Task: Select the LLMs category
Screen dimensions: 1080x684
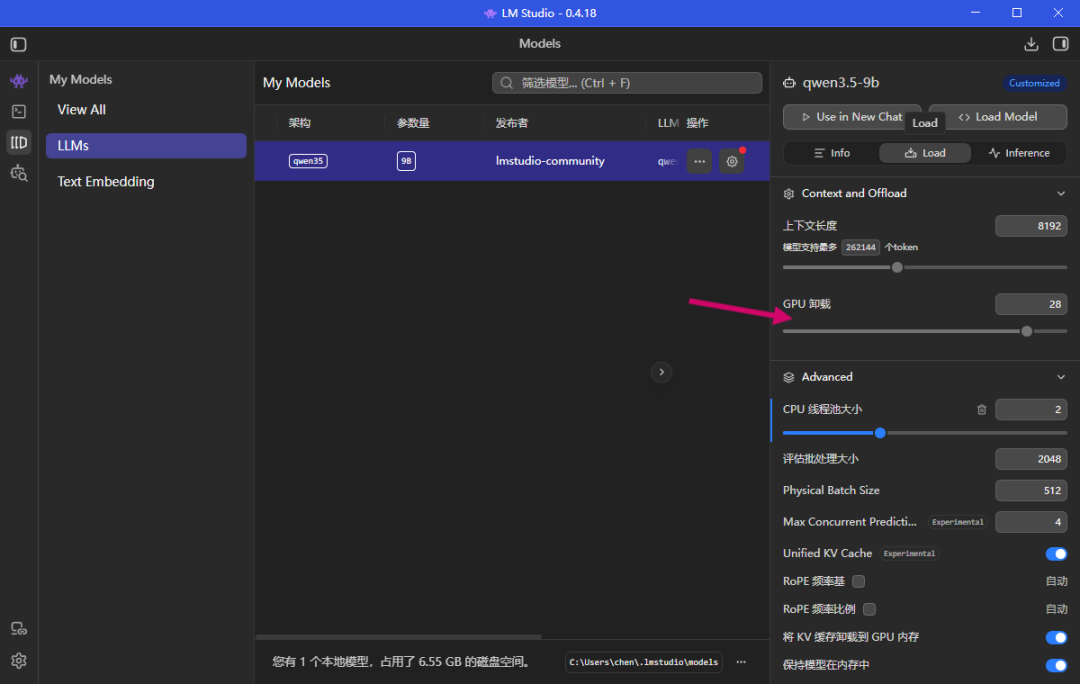Action: (x=146, y=145)
